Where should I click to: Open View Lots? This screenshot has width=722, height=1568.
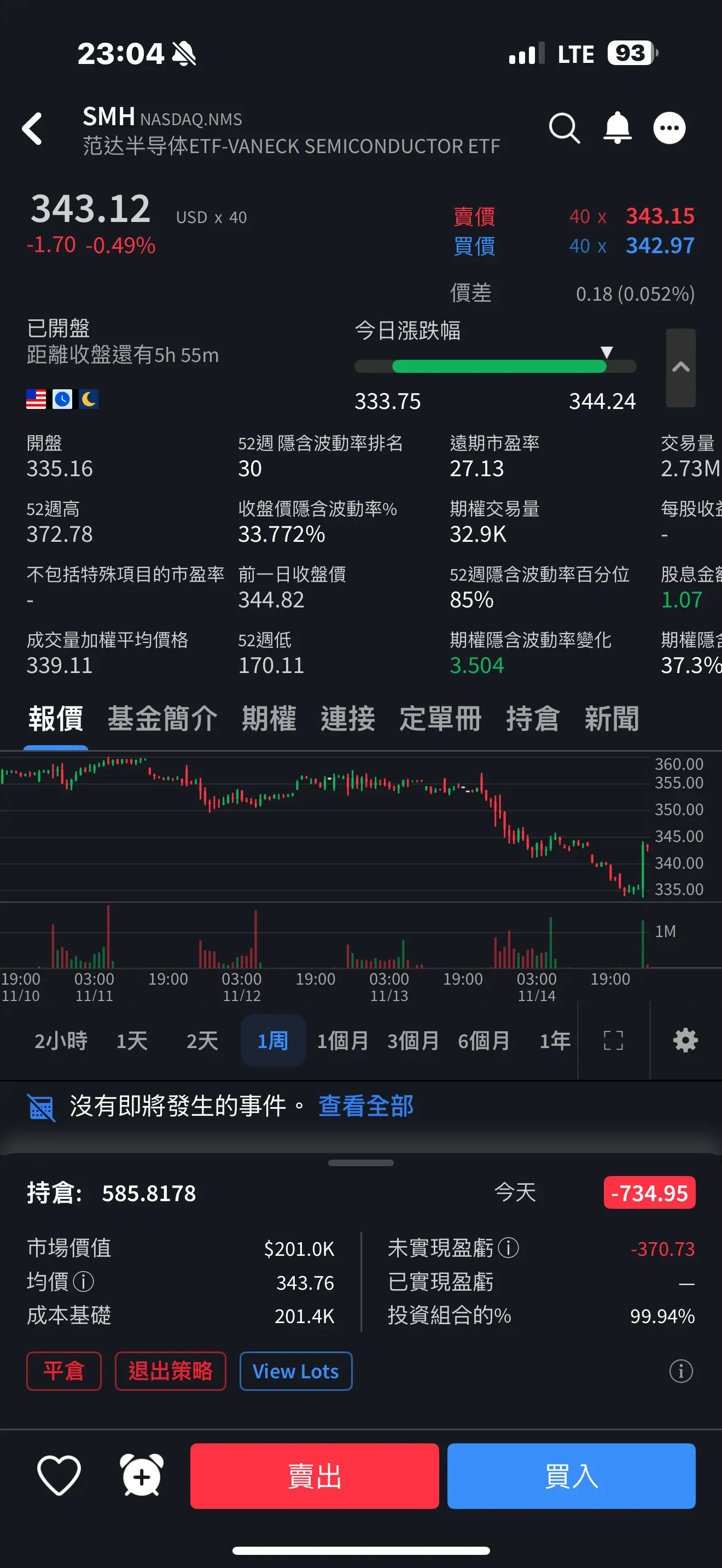[x=296, y=1371]
